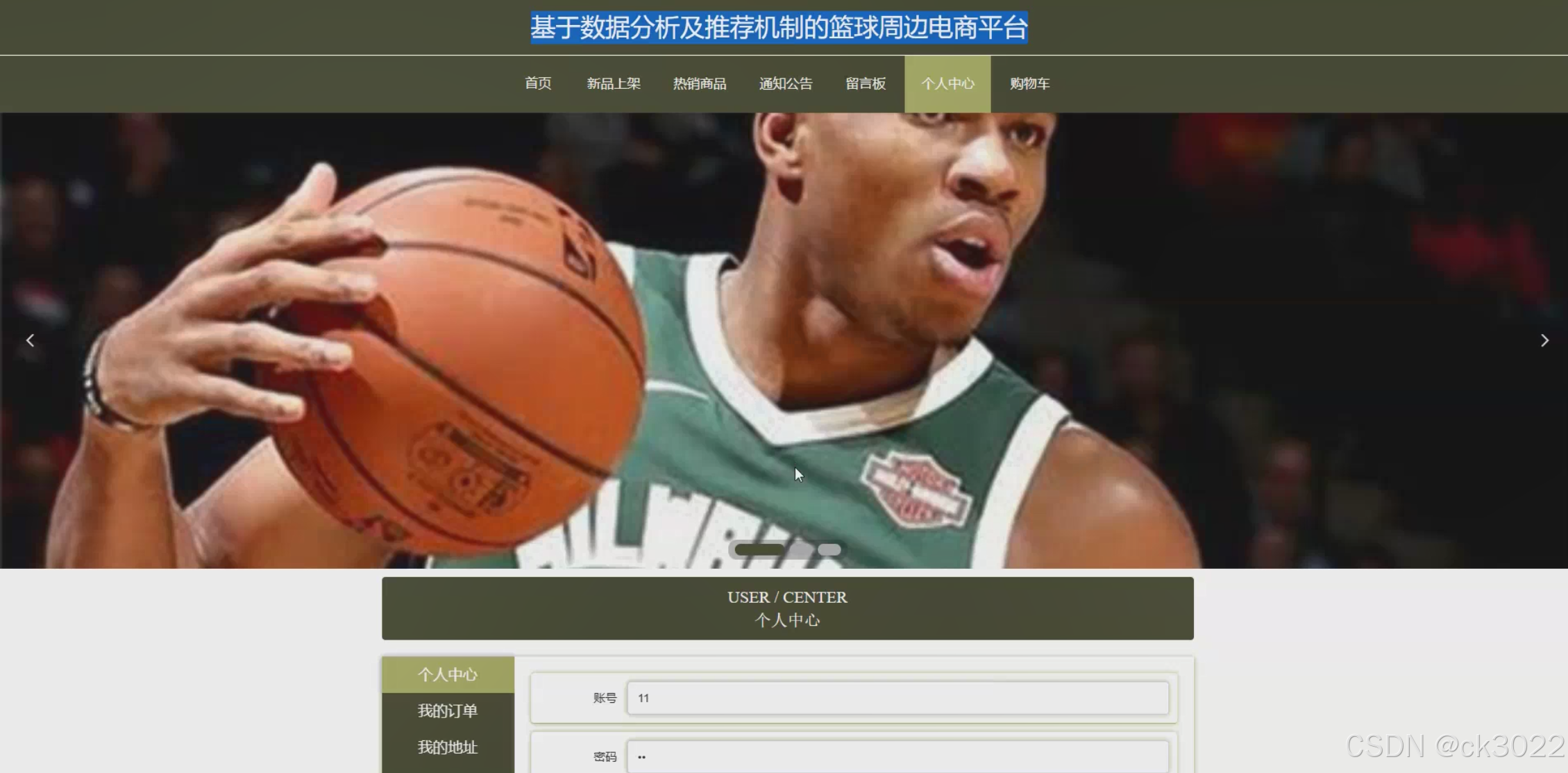
Task: Navigate to 热销商品 hot products
Action: pos(699,84)
